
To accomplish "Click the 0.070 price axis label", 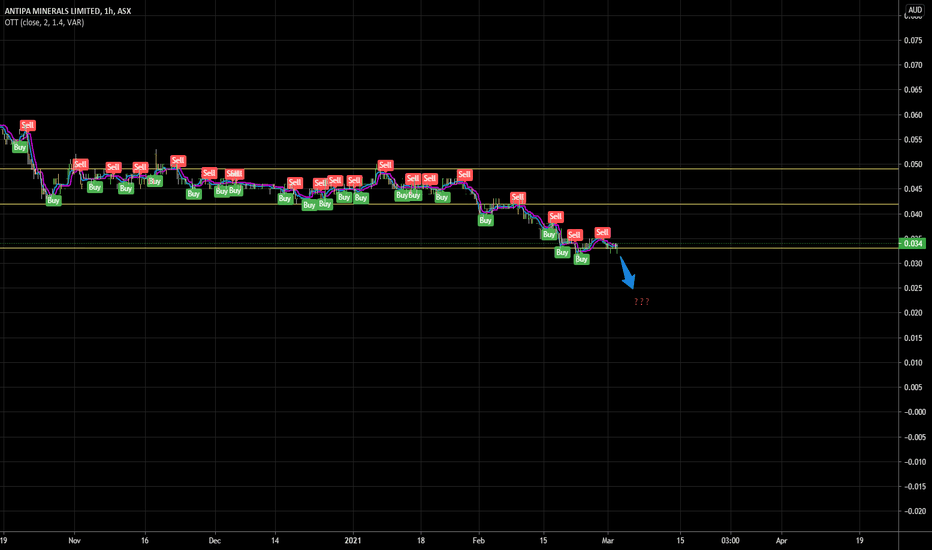I will [x=913, y=65].
